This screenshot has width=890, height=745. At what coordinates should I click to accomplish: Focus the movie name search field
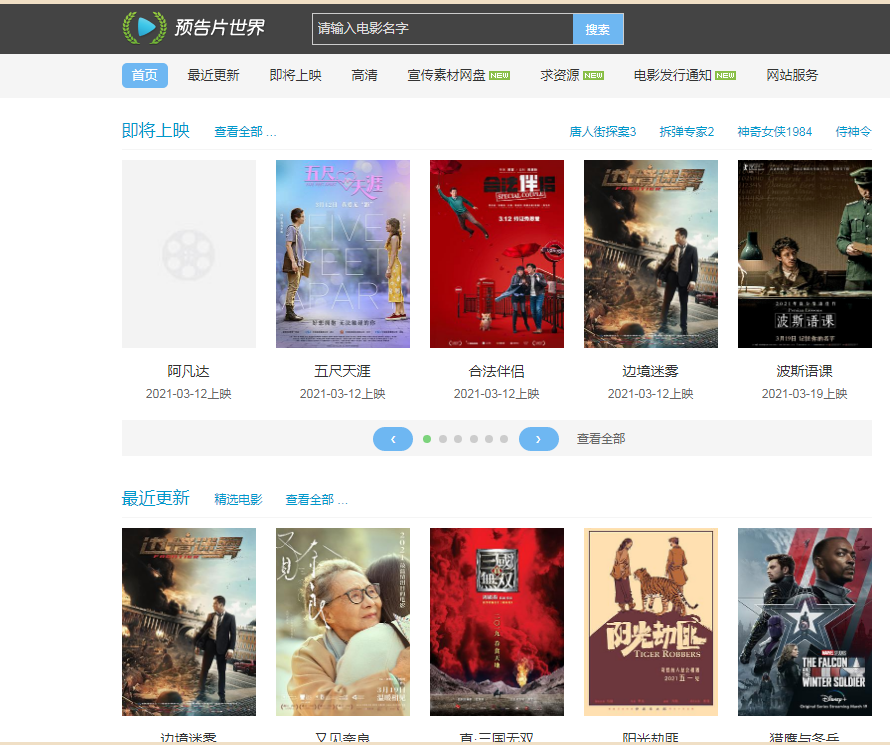[442, 29]
